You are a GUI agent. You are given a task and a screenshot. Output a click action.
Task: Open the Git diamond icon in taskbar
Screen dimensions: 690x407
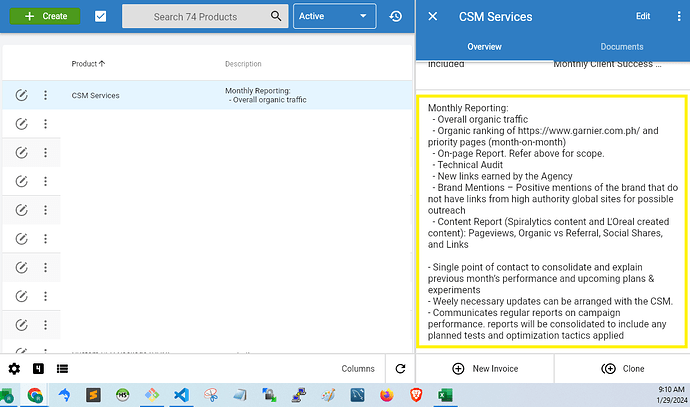point(152,395)
